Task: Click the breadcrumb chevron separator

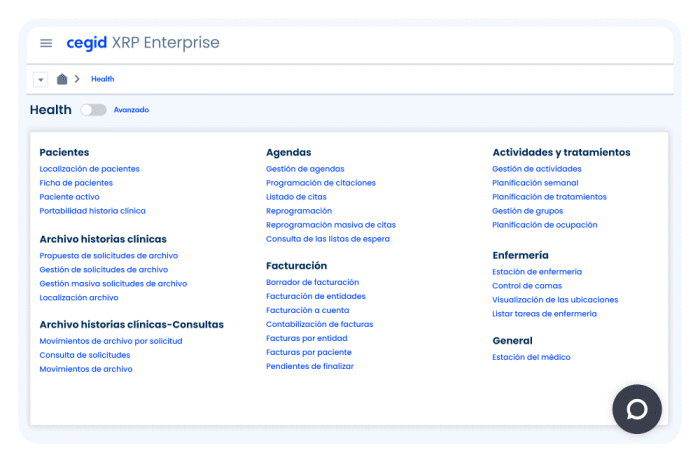Action: point(77,79)
